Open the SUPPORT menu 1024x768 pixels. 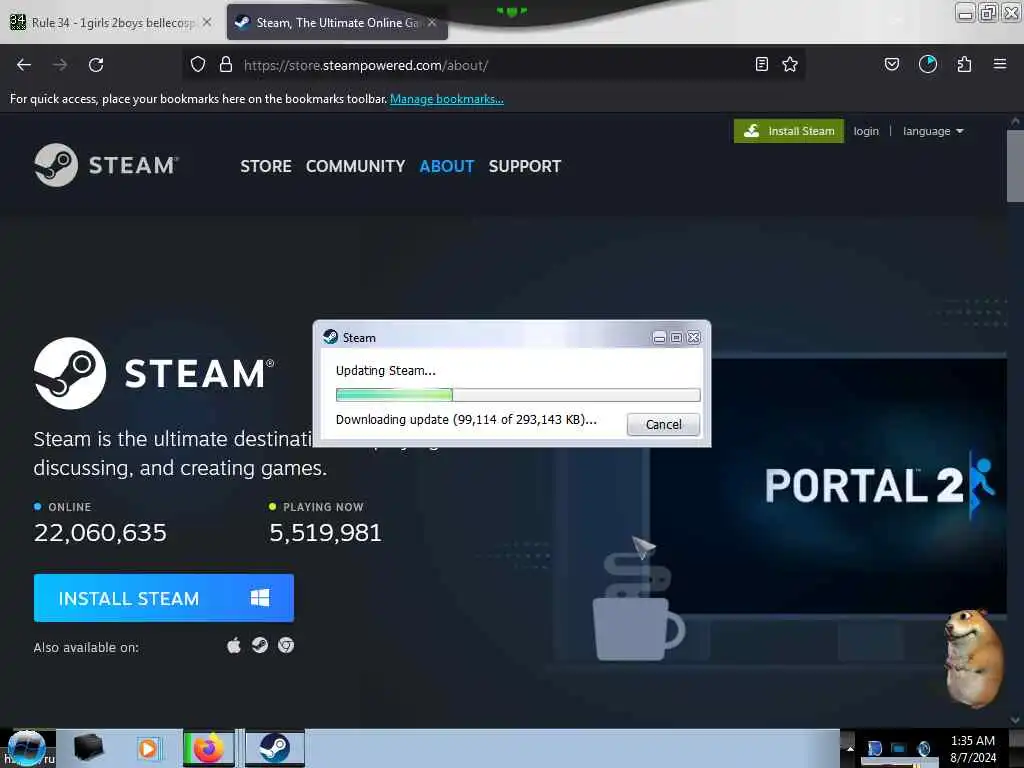525,167
